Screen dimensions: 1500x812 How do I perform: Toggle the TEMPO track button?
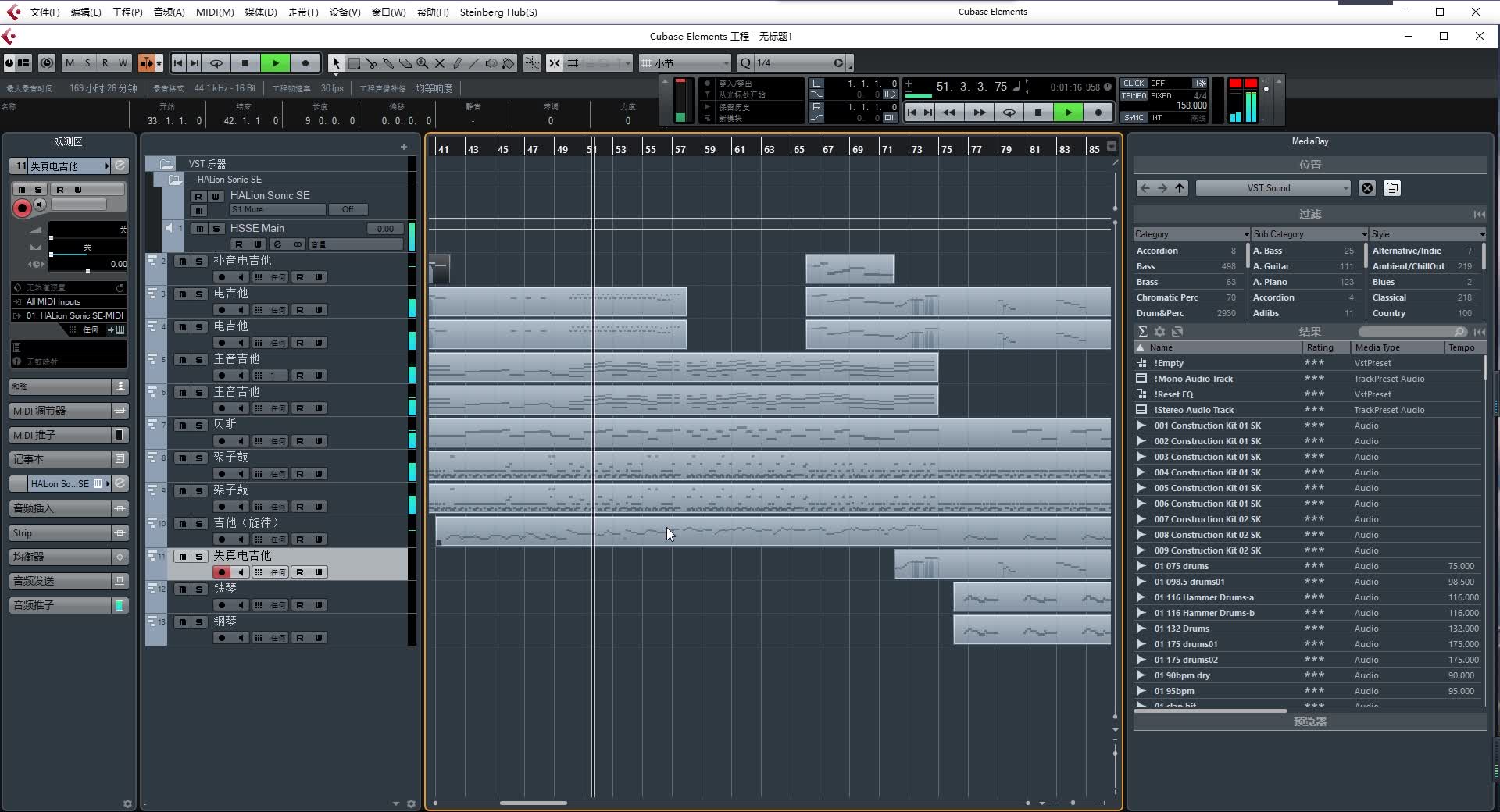coord(1134,96)
